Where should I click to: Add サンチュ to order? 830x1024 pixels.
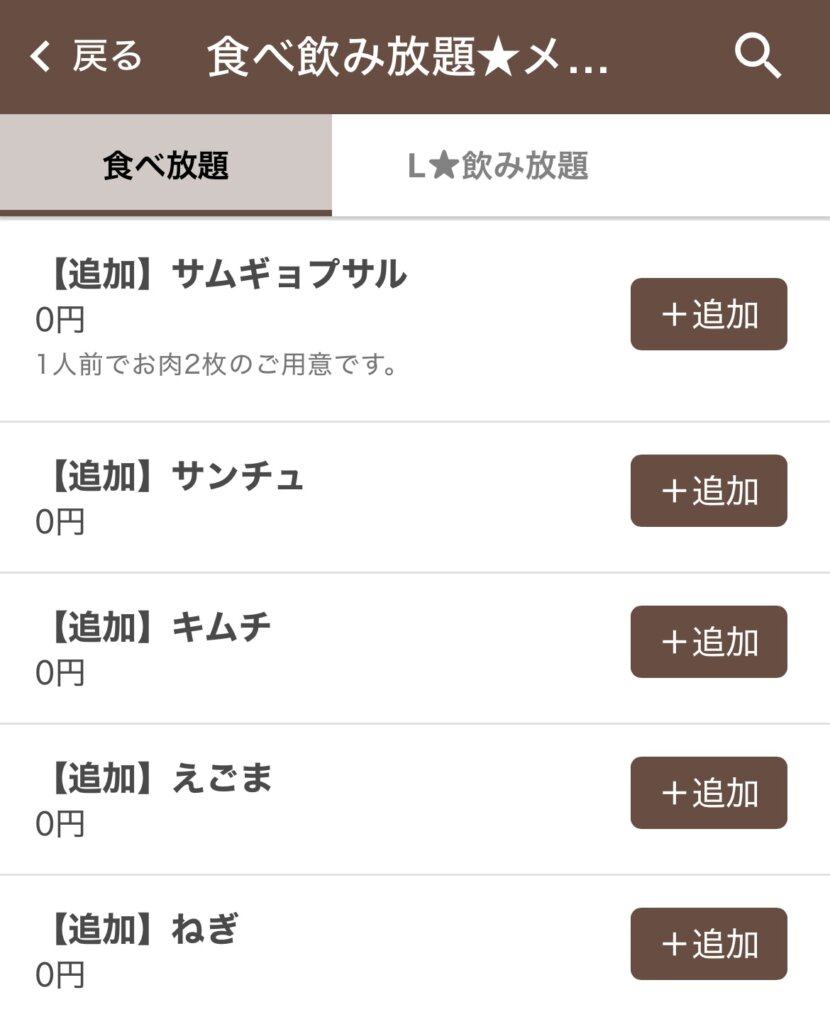[708, 491]
